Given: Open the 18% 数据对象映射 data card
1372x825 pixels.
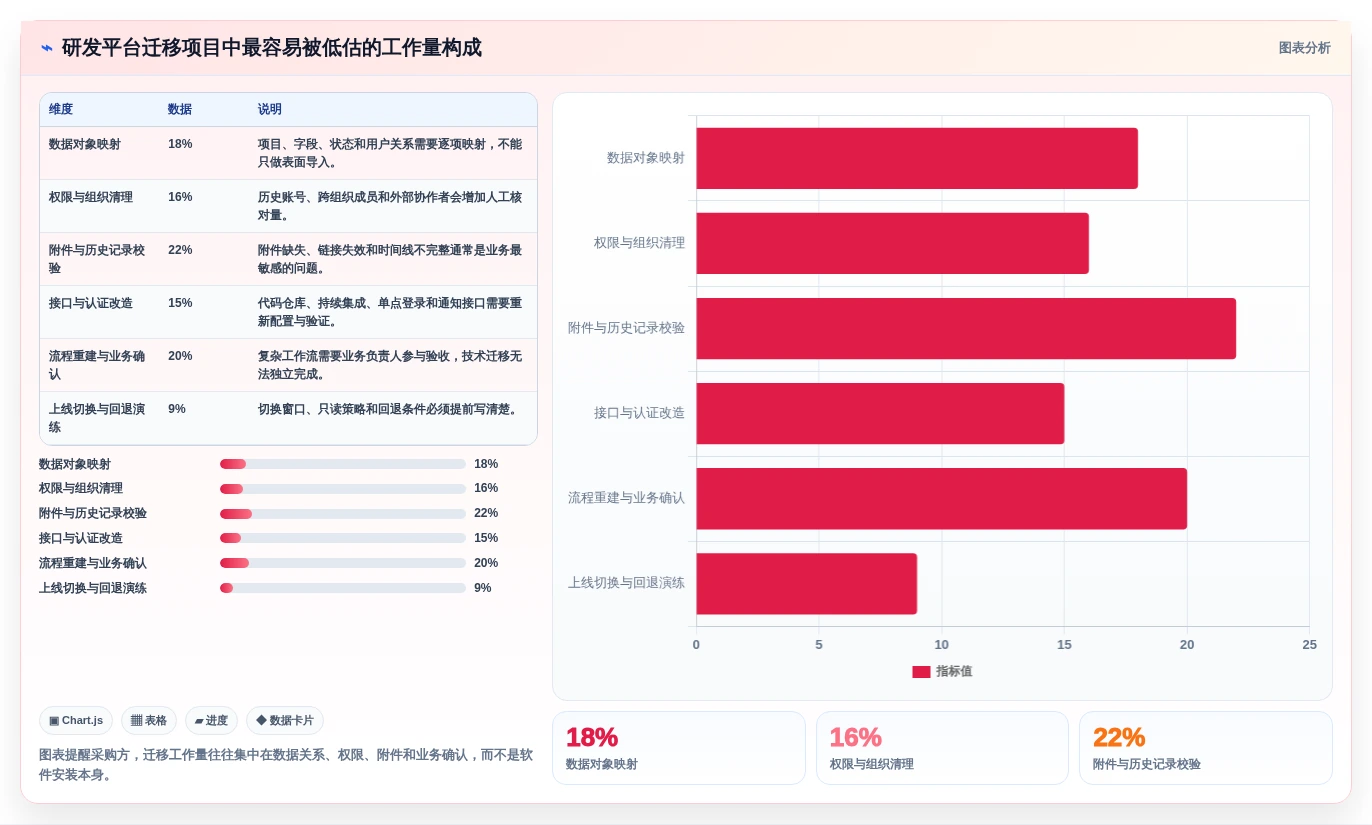Looking at the screenshot, I should point(678,748).
